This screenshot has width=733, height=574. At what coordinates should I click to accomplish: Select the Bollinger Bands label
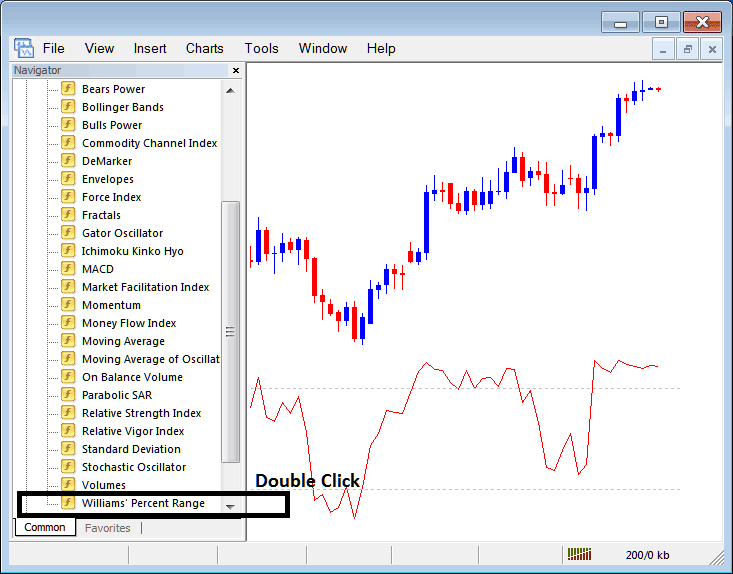pos(123,107)
